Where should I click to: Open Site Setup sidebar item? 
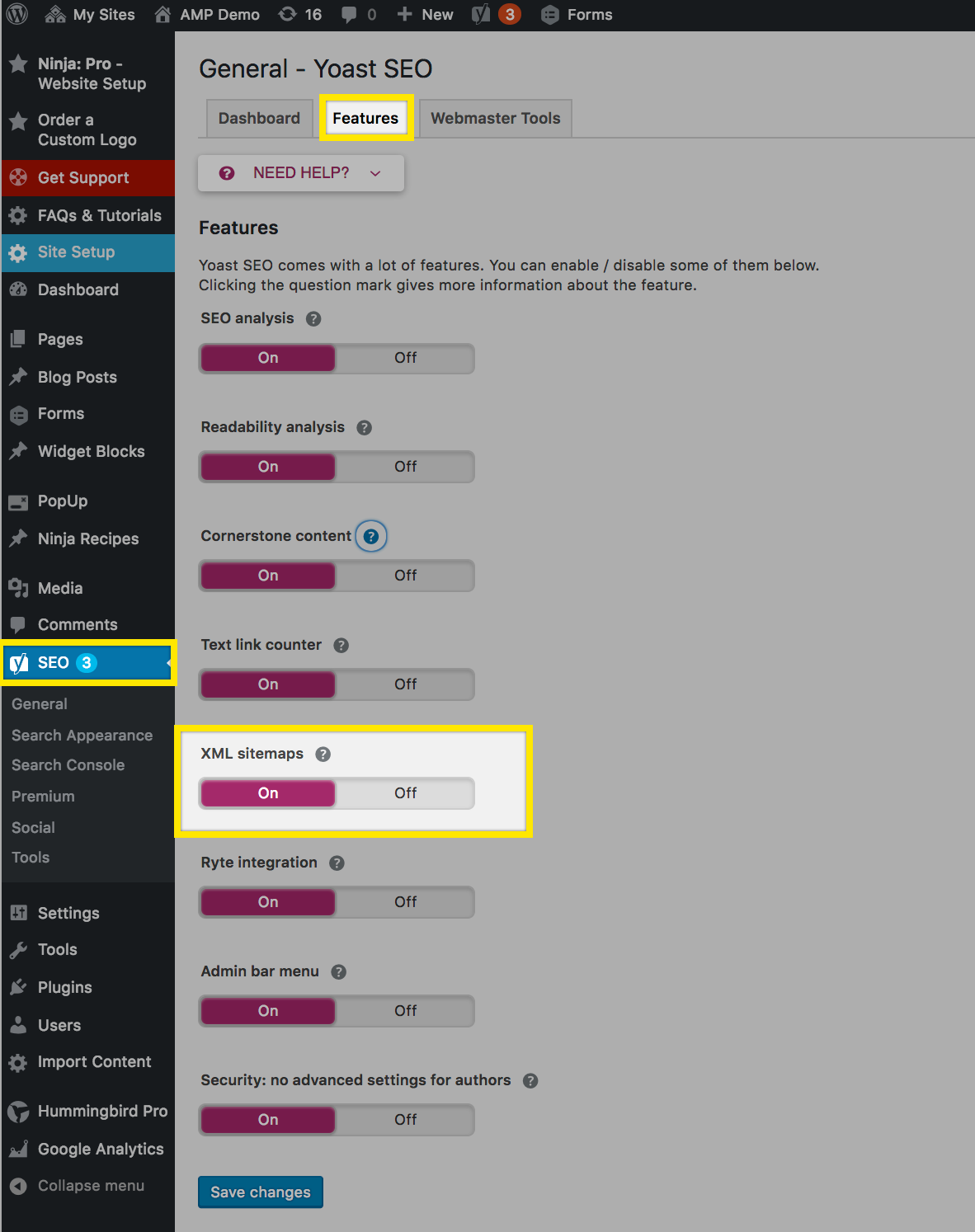87,252
